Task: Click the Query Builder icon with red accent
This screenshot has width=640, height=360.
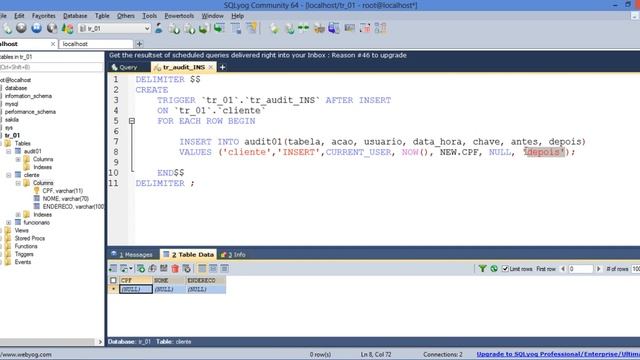Action: [365, 28]
